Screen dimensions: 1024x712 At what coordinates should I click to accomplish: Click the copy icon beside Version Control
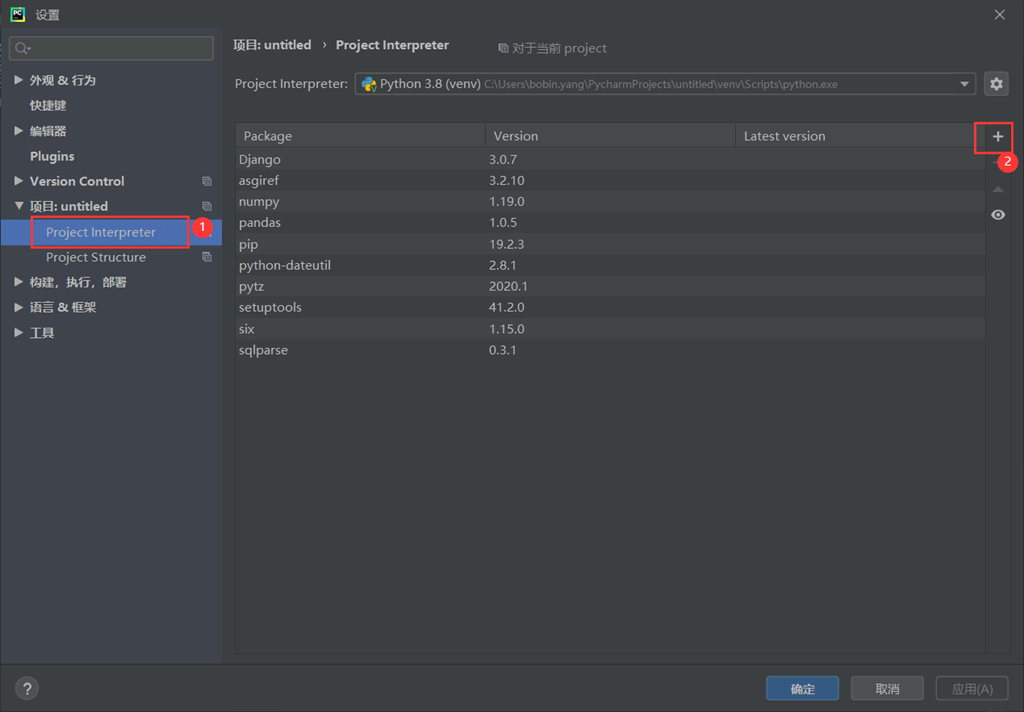[x=207, y=181]
